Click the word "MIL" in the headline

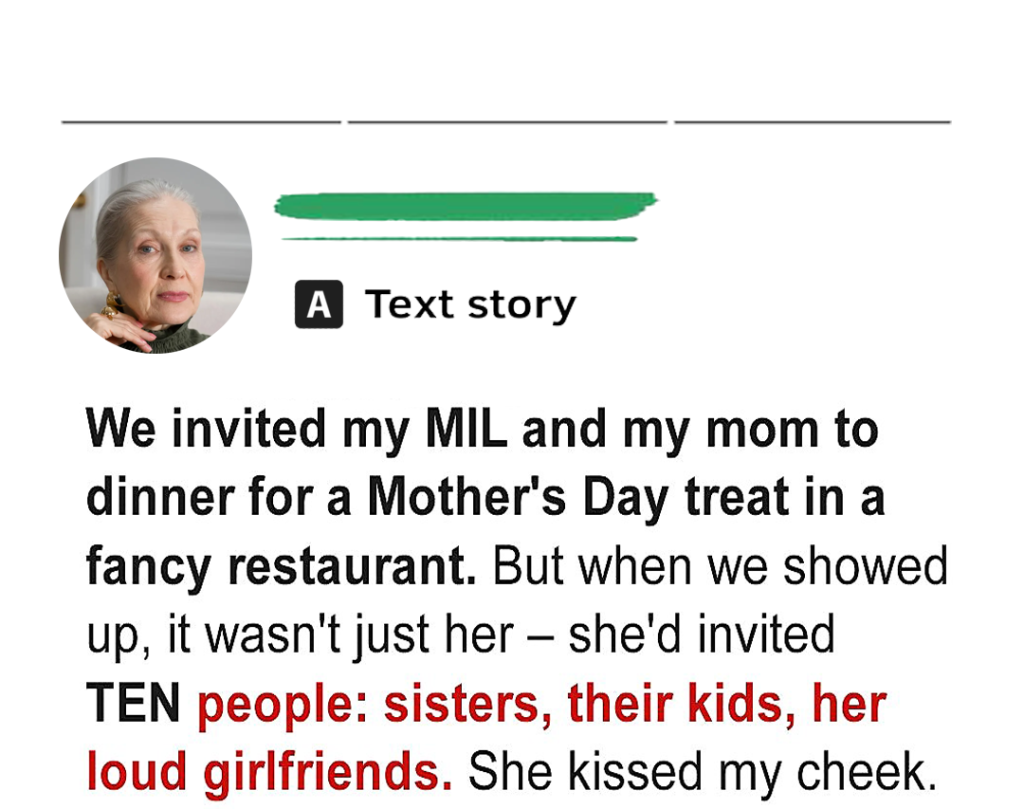tap(466, 428)
